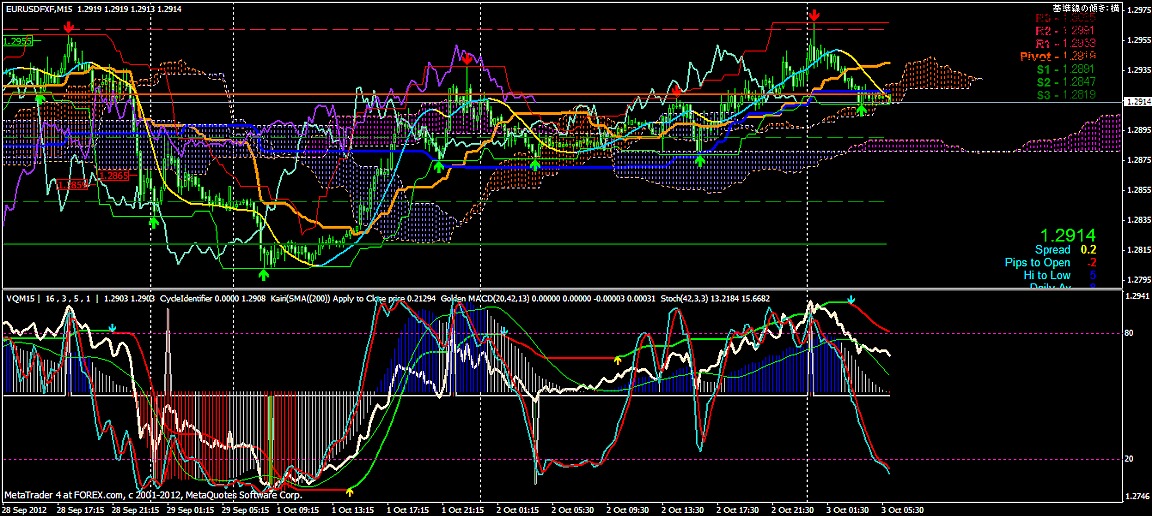Click the red 1.2859 price label box

point(72,185)
